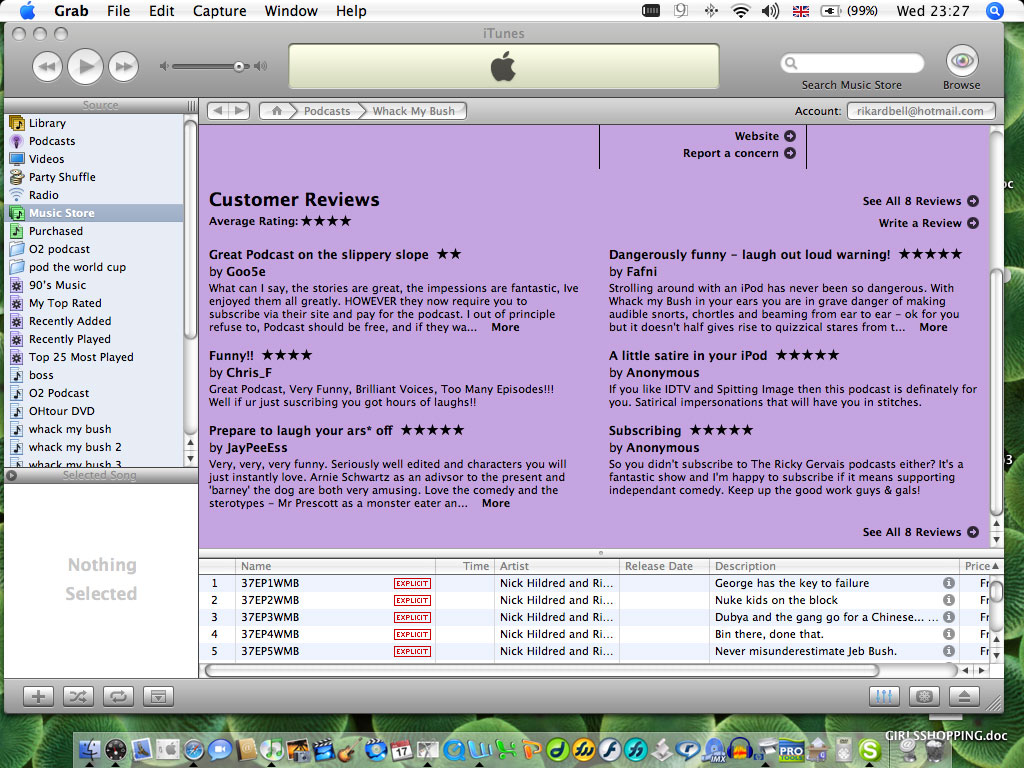Select Videos in the Source list
1024x768 pixels.
pyautogui.click(x=46, y=159)
